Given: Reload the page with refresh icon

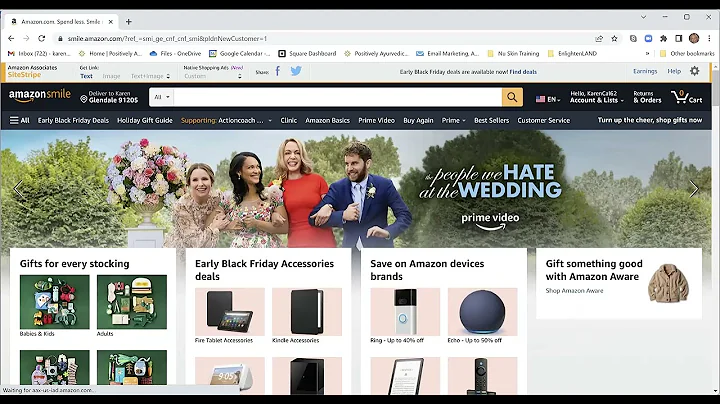Looking at the screenshot, I should [42, 39].
